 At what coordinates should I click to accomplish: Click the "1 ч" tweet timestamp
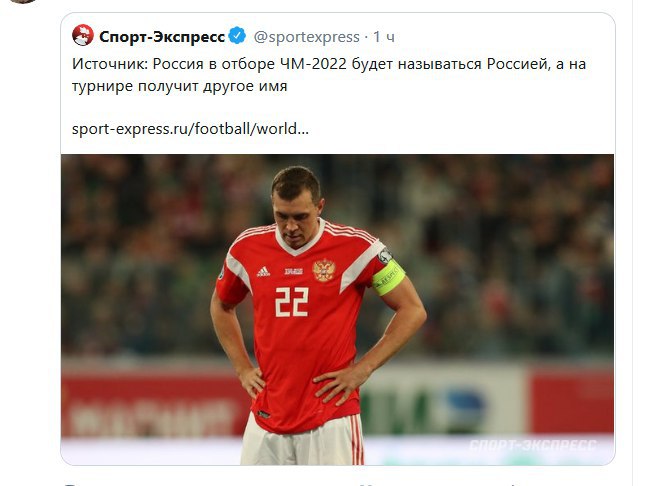pos(384,37)
